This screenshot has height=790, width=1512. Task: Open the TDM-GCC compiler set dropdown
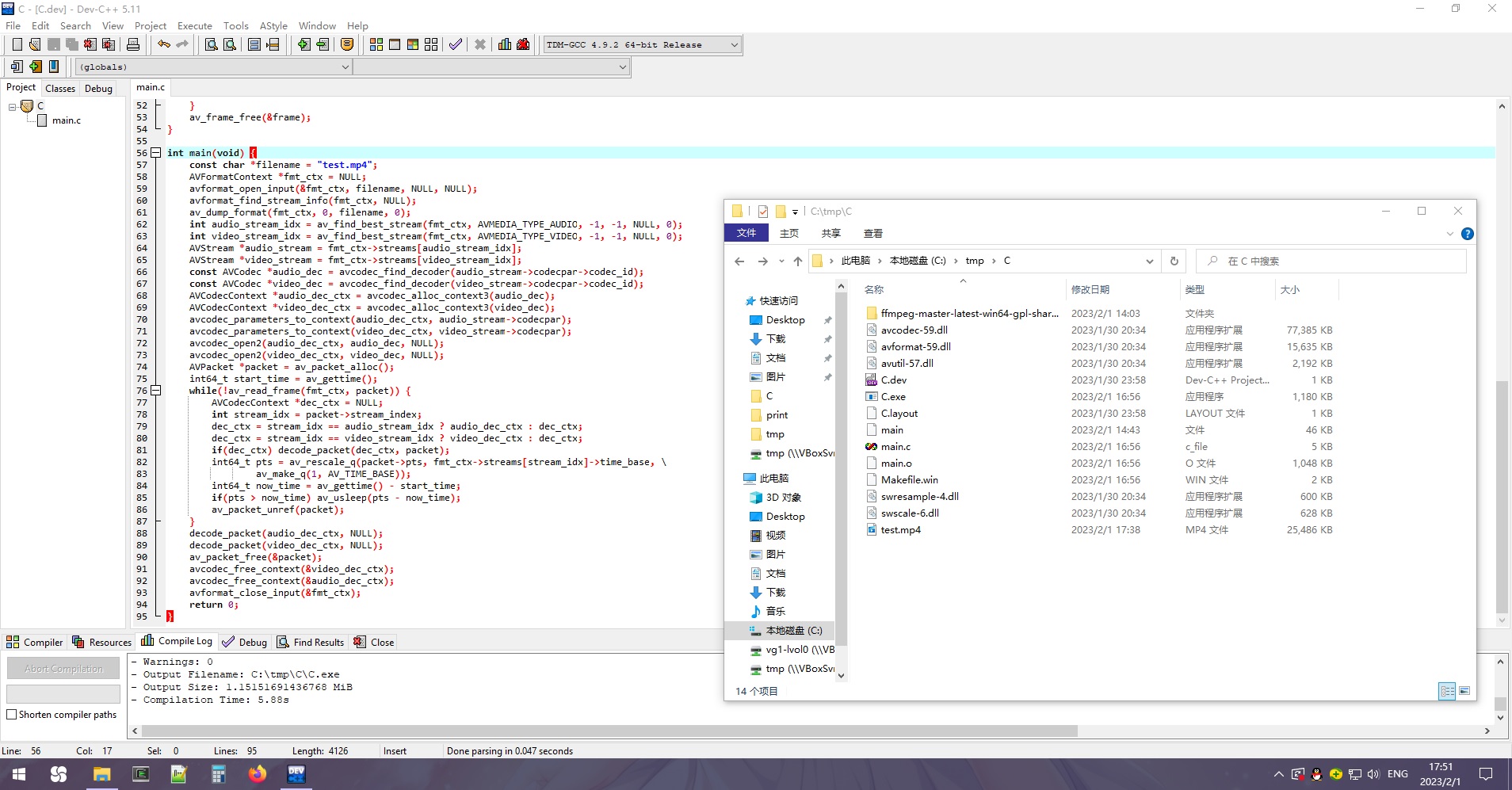pos(734,44)
